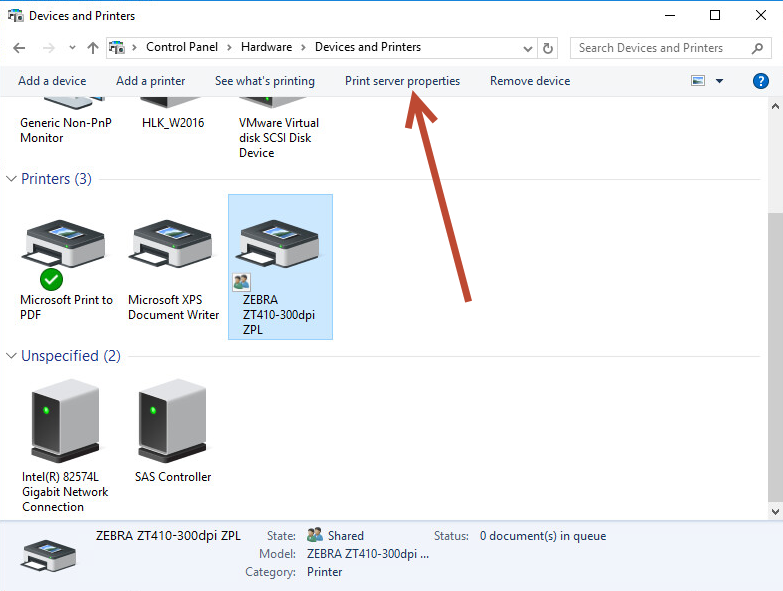
Task: Collapse the Unspecified (2) group
Action: click(12, 356)
